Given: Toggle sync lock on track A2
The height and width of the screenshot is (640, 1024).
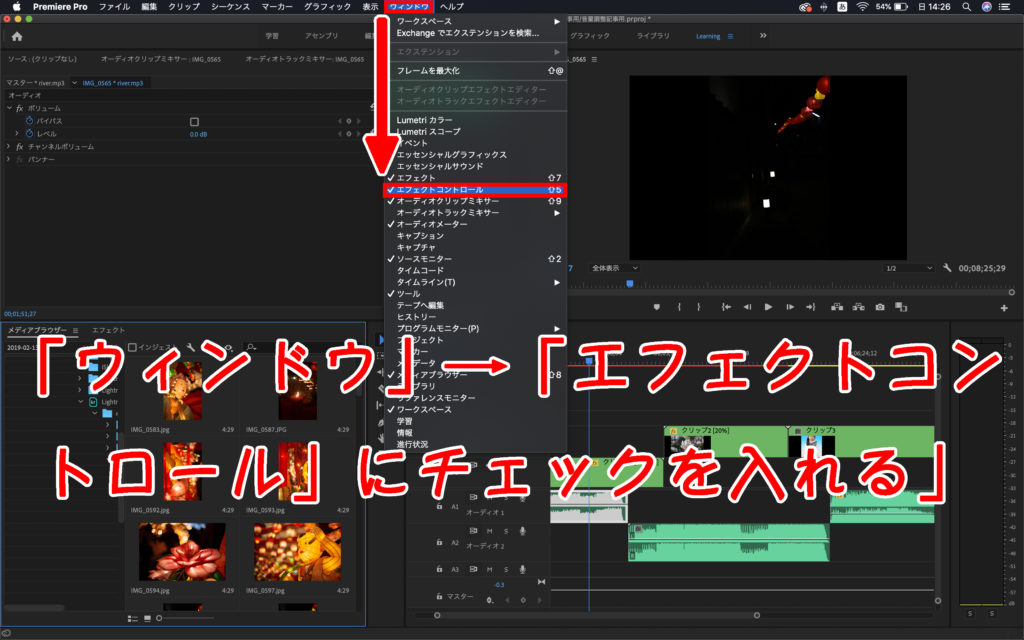Looking at the screenshot, I should [x=473, y=531].
